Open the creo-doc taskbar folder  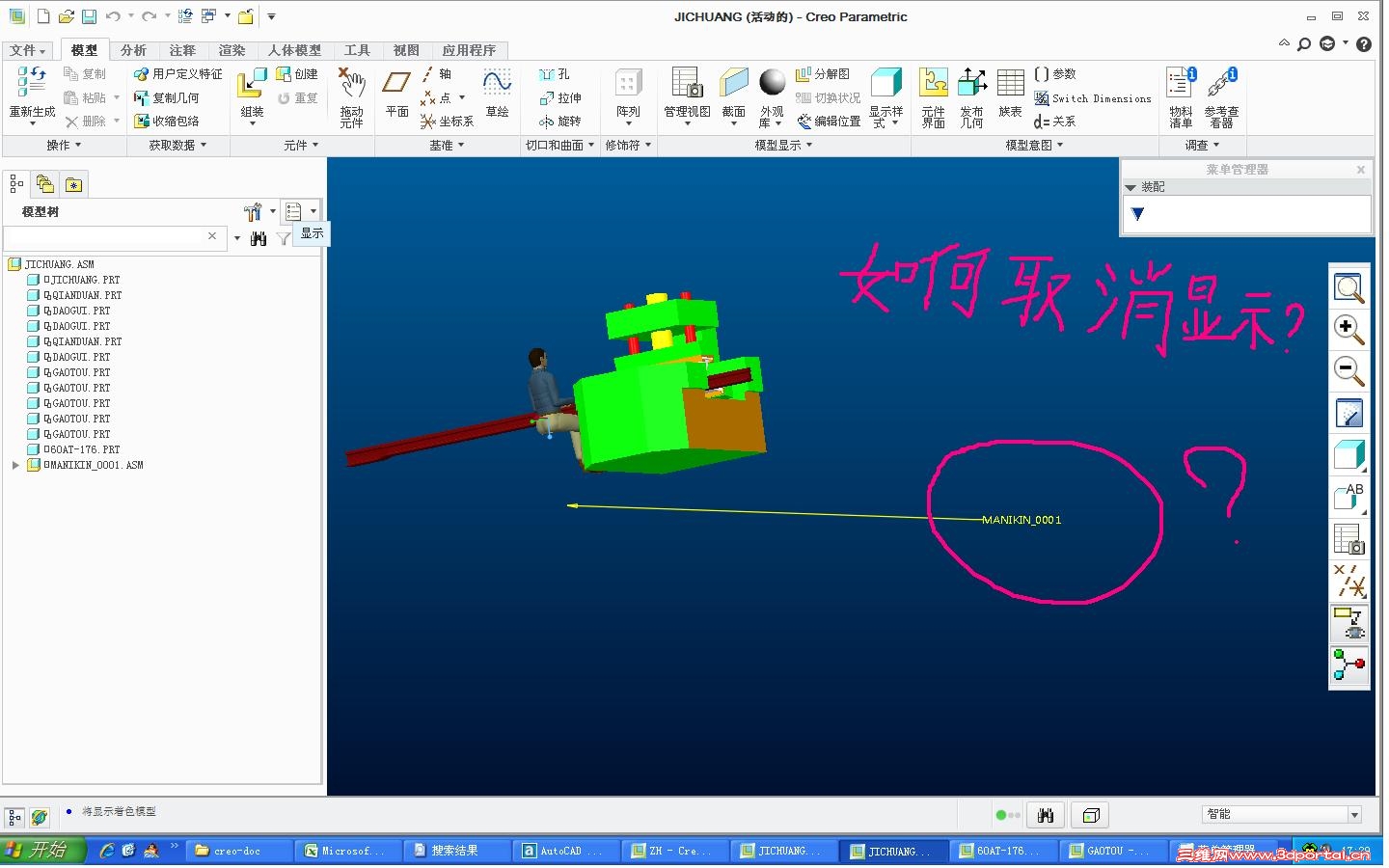[x=240, y=851]
